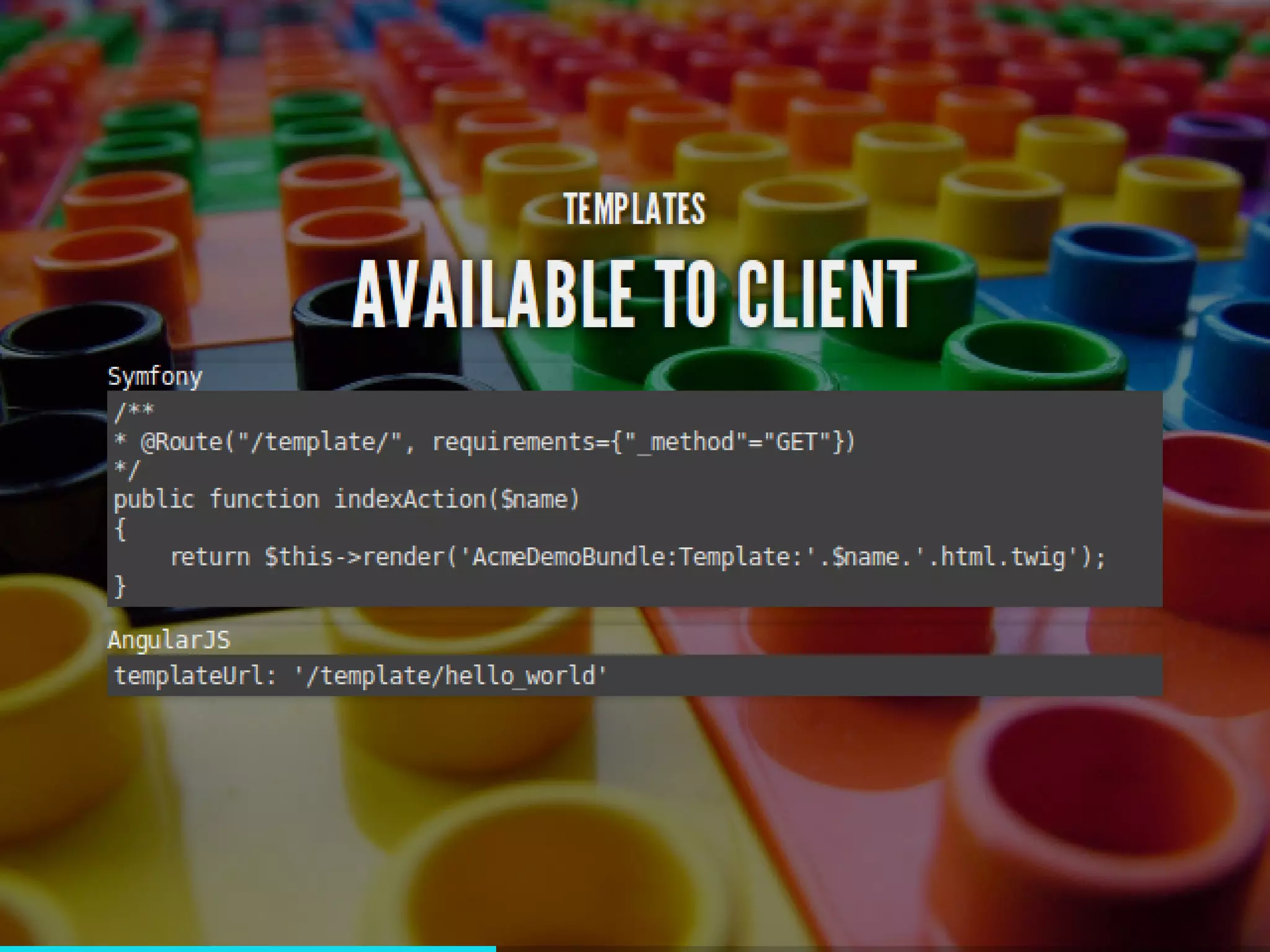Click the '/**' comment opening line

(x=134, y=411)
